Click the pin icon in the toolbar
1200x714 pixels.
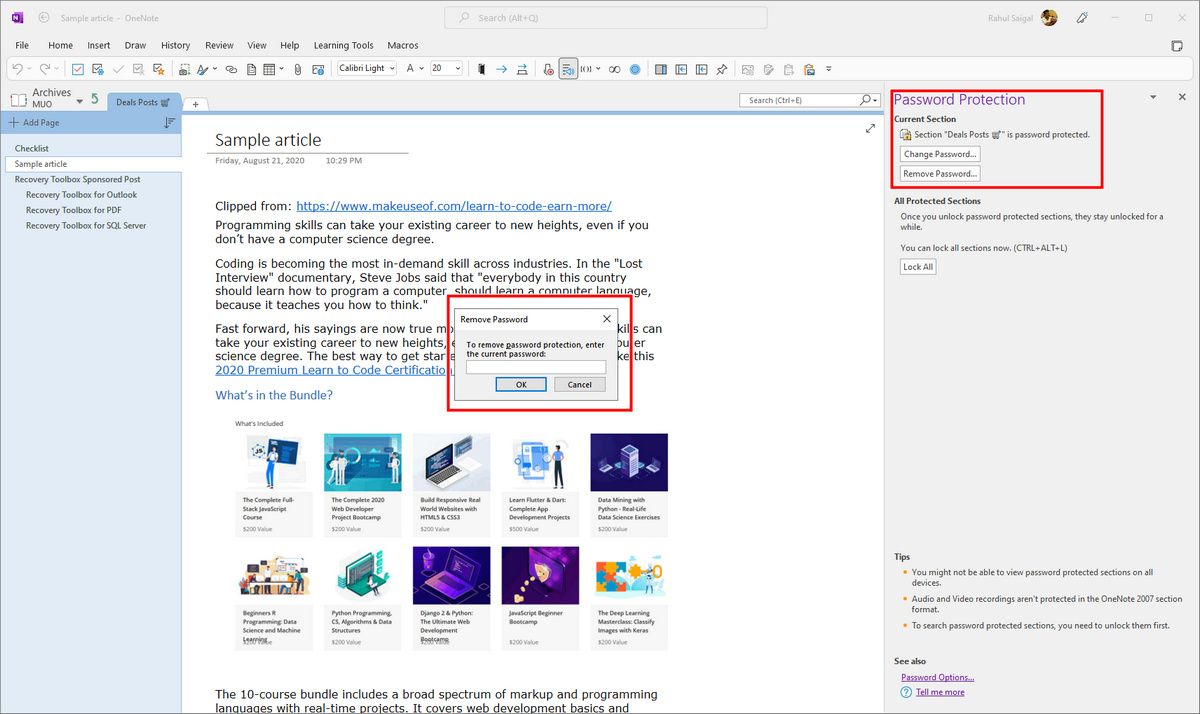(722, 69)
